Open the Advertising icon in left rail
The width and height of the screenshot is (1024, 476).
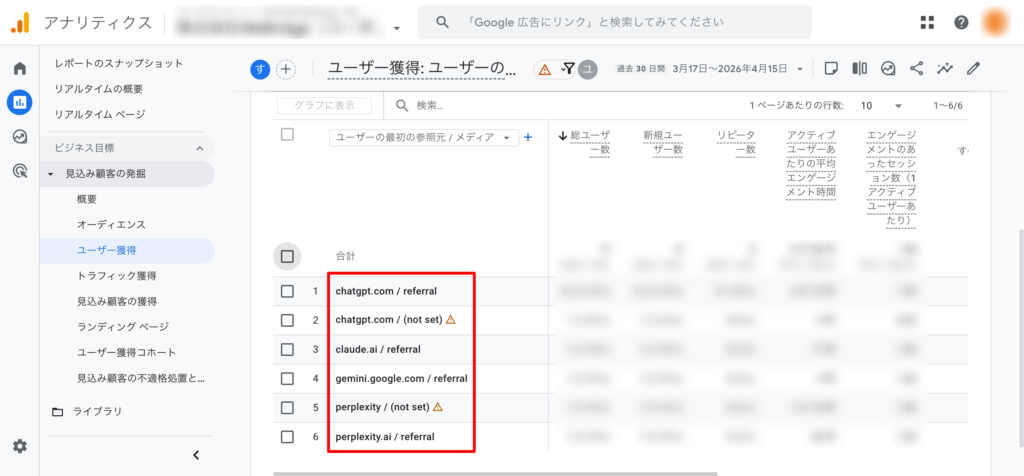(19, 171)
